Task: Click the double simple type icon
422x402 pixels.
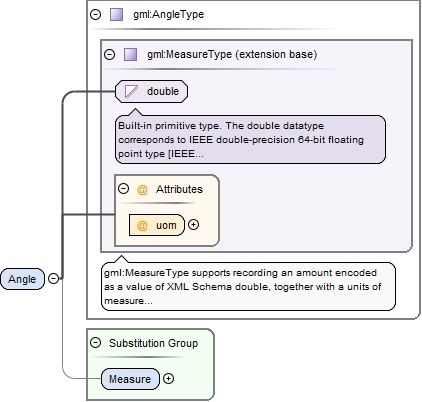Action: coord(131,91)
